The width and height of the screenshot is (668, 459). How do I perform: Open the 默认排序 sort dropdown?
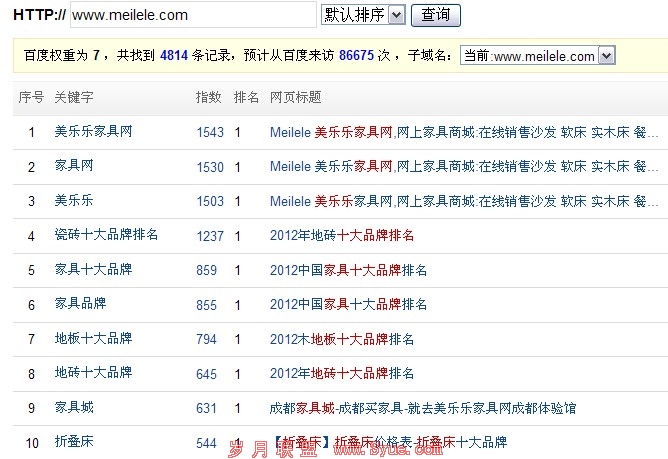pyautogui.click(x=362, y=15)
